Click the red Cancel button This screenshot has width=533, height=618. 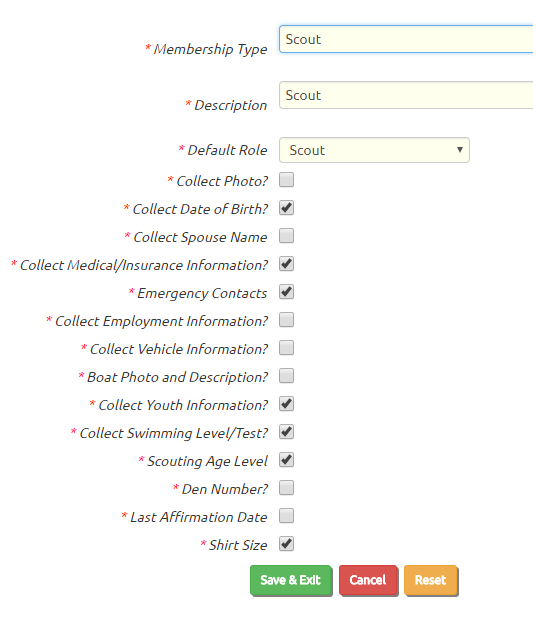pyautogui.click(x=368, y=580)
